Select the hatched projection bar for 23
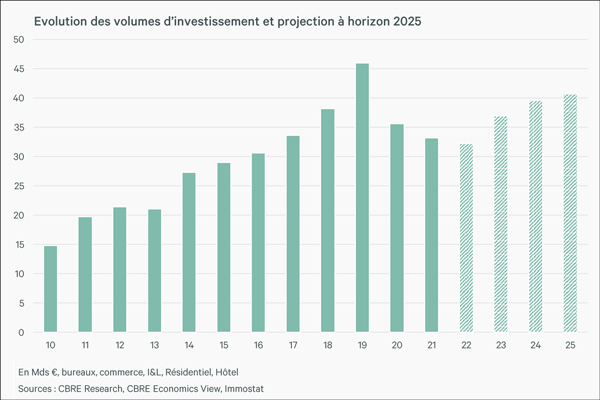Viewport: 600px width, 400px height. point(501,224)
